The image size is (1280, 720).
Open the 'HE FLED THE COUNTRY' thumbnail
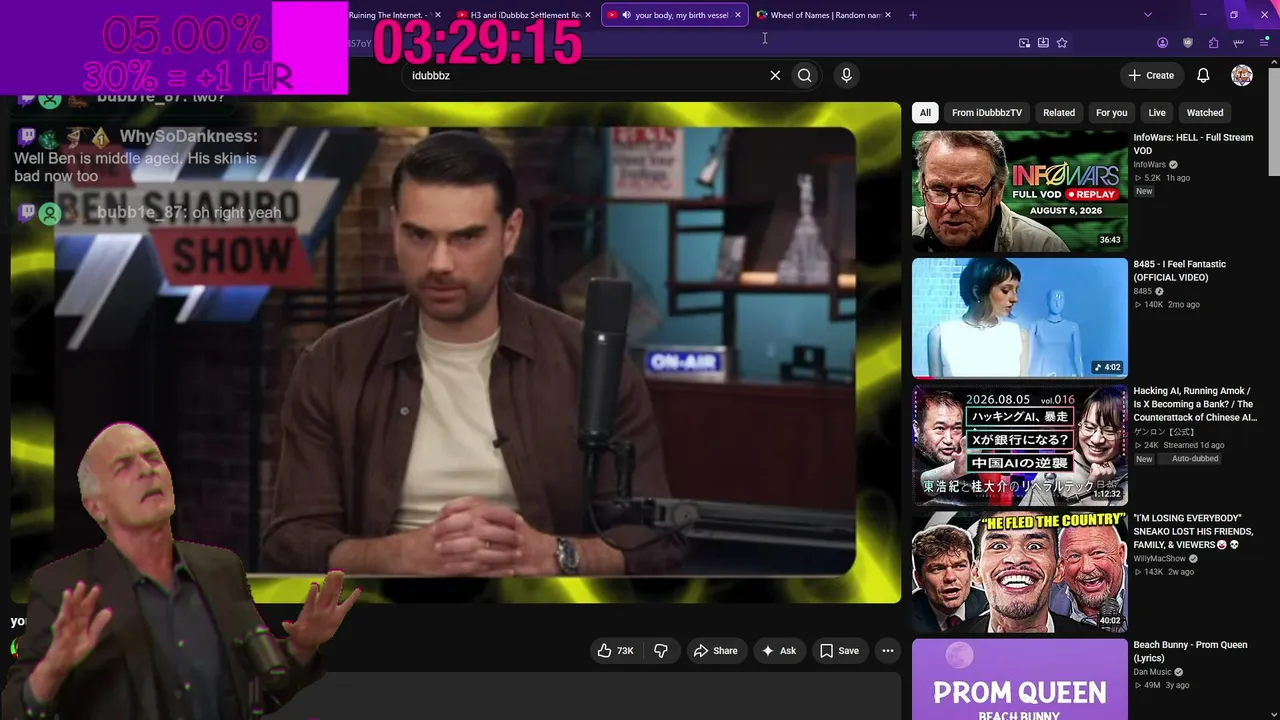[x=1020, y=572]
